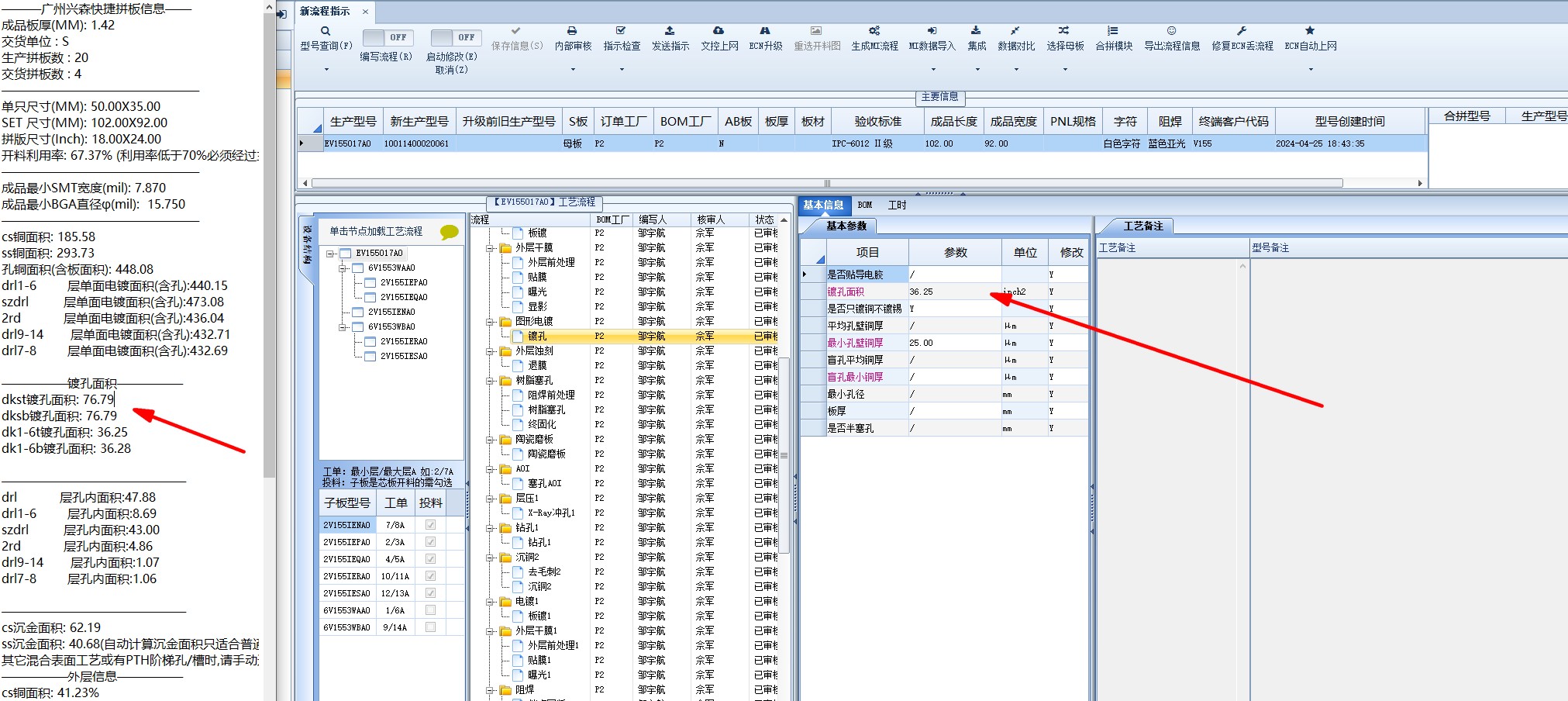The image size is (1568, 701).
Task: Open dropdown arrow under 型号查询(F)
Action: tap(326, 70)
